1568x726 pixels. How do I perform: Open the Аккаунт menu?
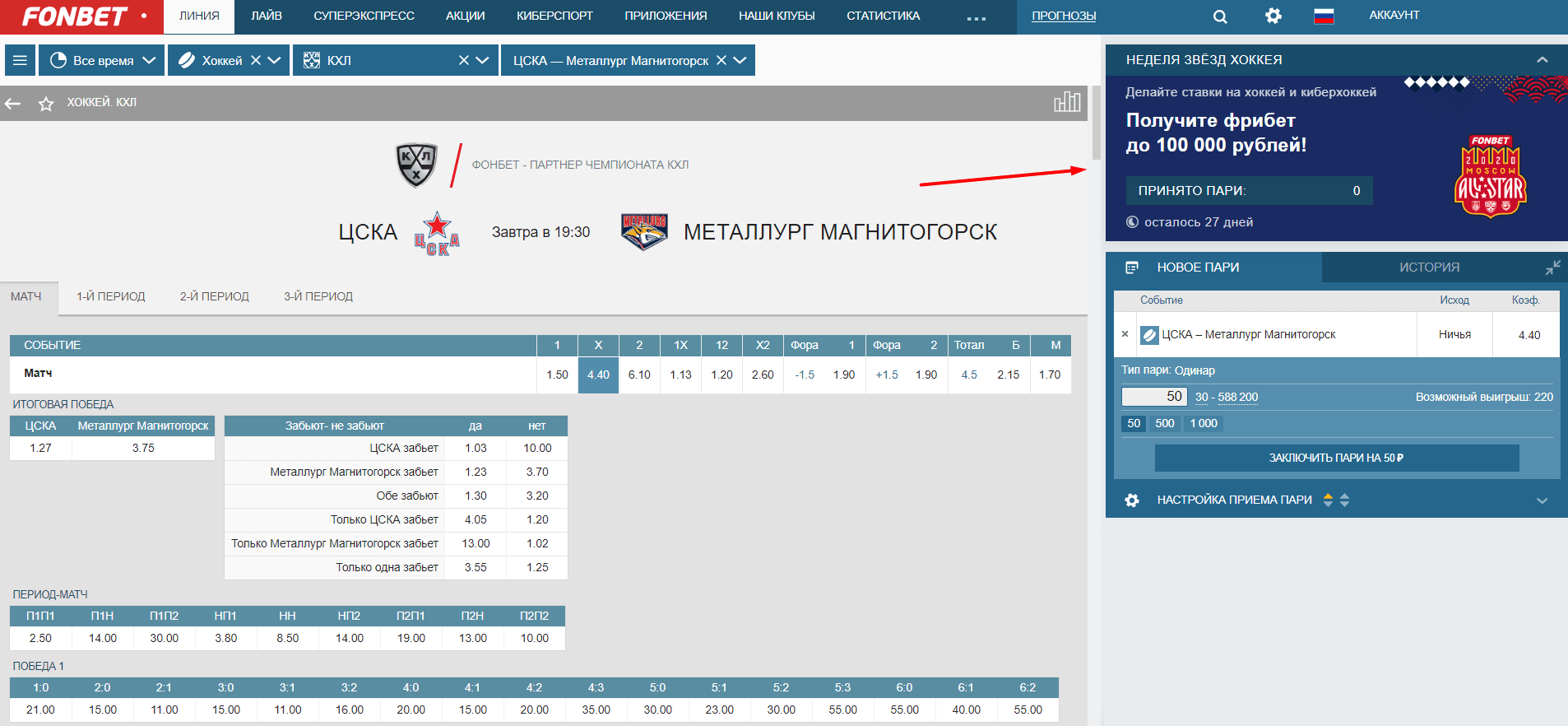pos(1394,16)
